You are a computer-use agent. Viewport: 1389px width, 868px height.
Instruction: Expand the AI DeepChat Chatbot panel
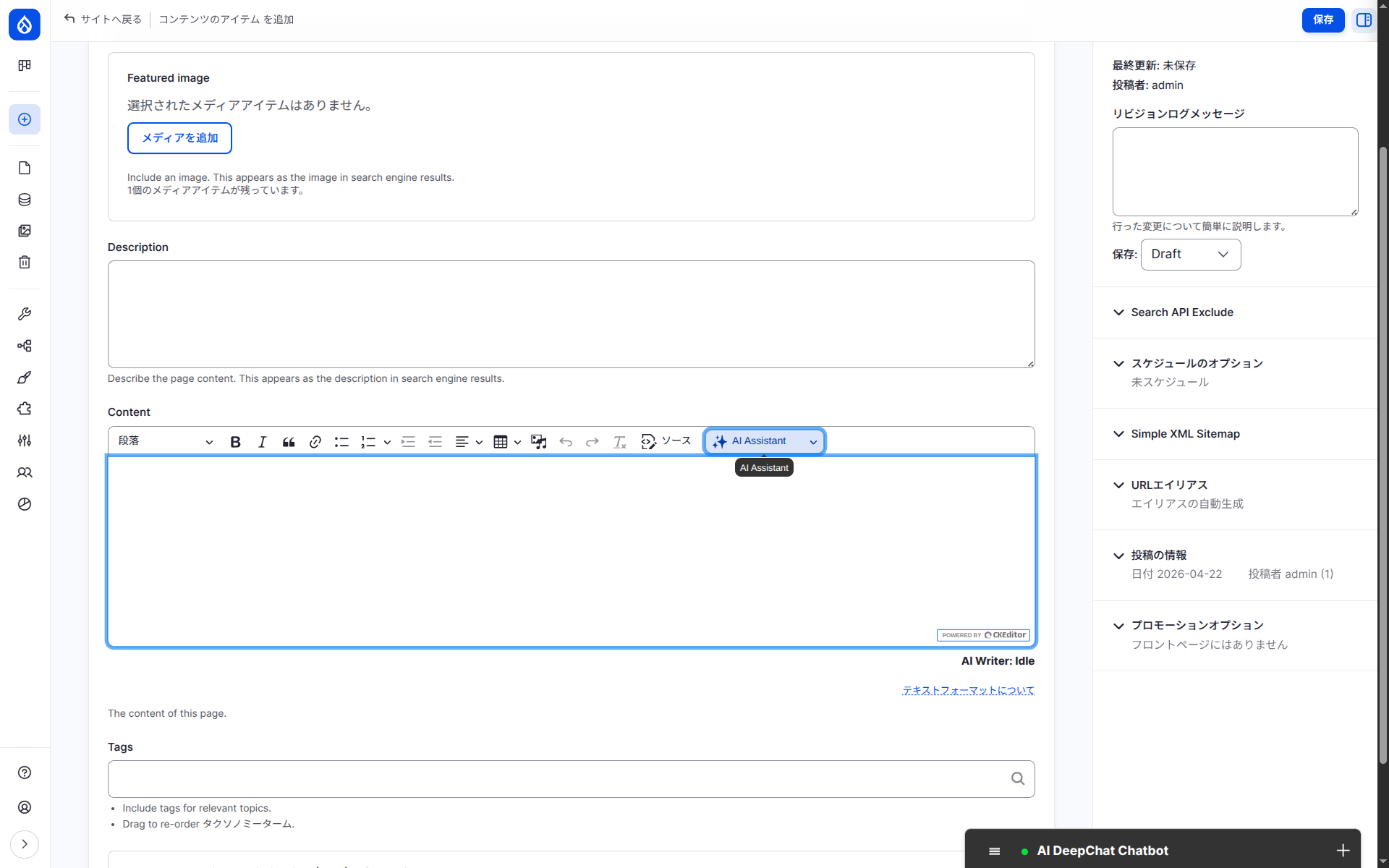(1343, 851)
